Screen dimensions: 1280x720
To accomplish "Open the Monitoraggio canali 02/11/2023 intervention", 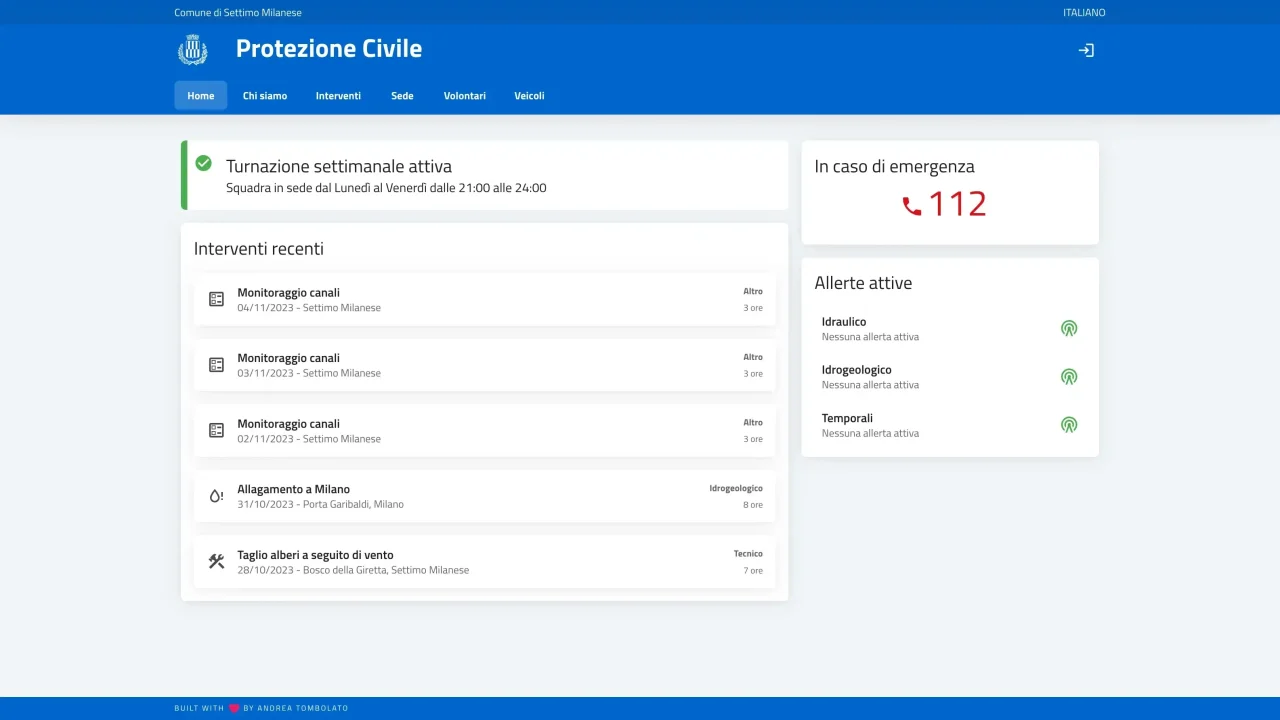I will [x=484, y=431].
